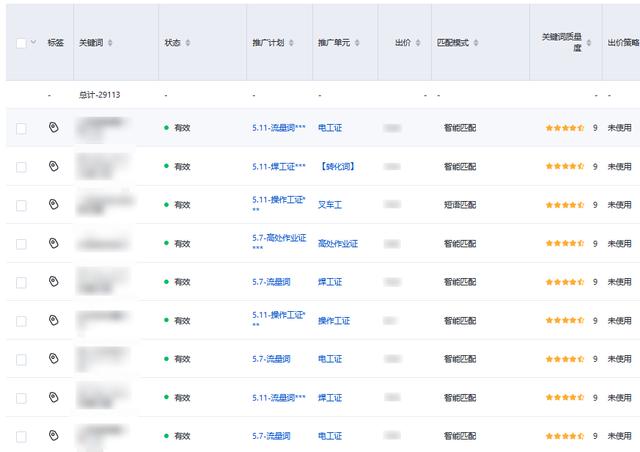Click the 总计-29113 summary cell

point(100,95)
